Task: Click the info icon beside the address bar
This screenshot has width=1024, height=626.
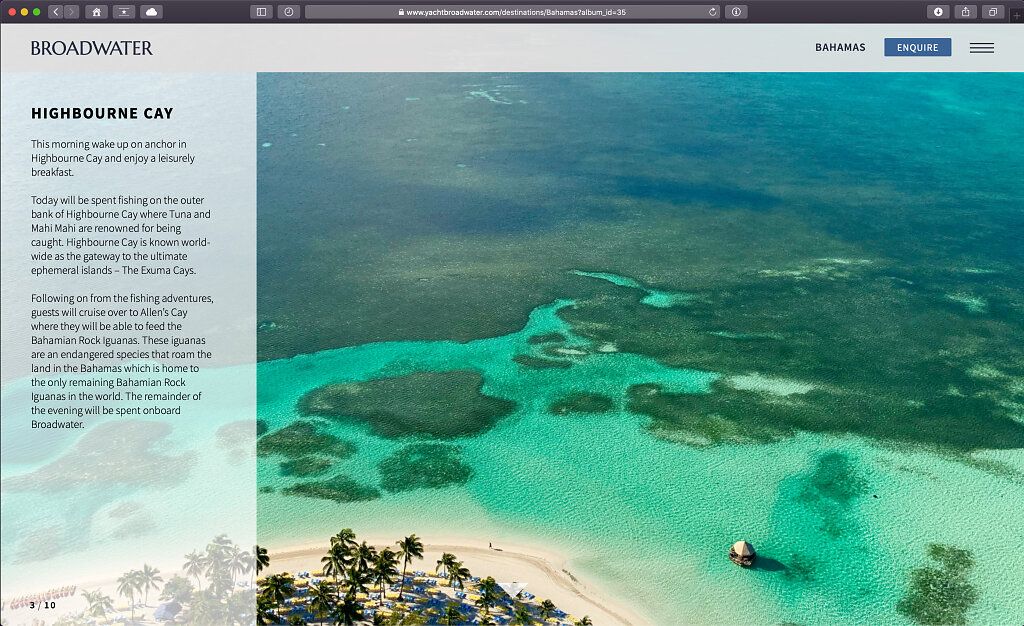Action: [736, 12]
